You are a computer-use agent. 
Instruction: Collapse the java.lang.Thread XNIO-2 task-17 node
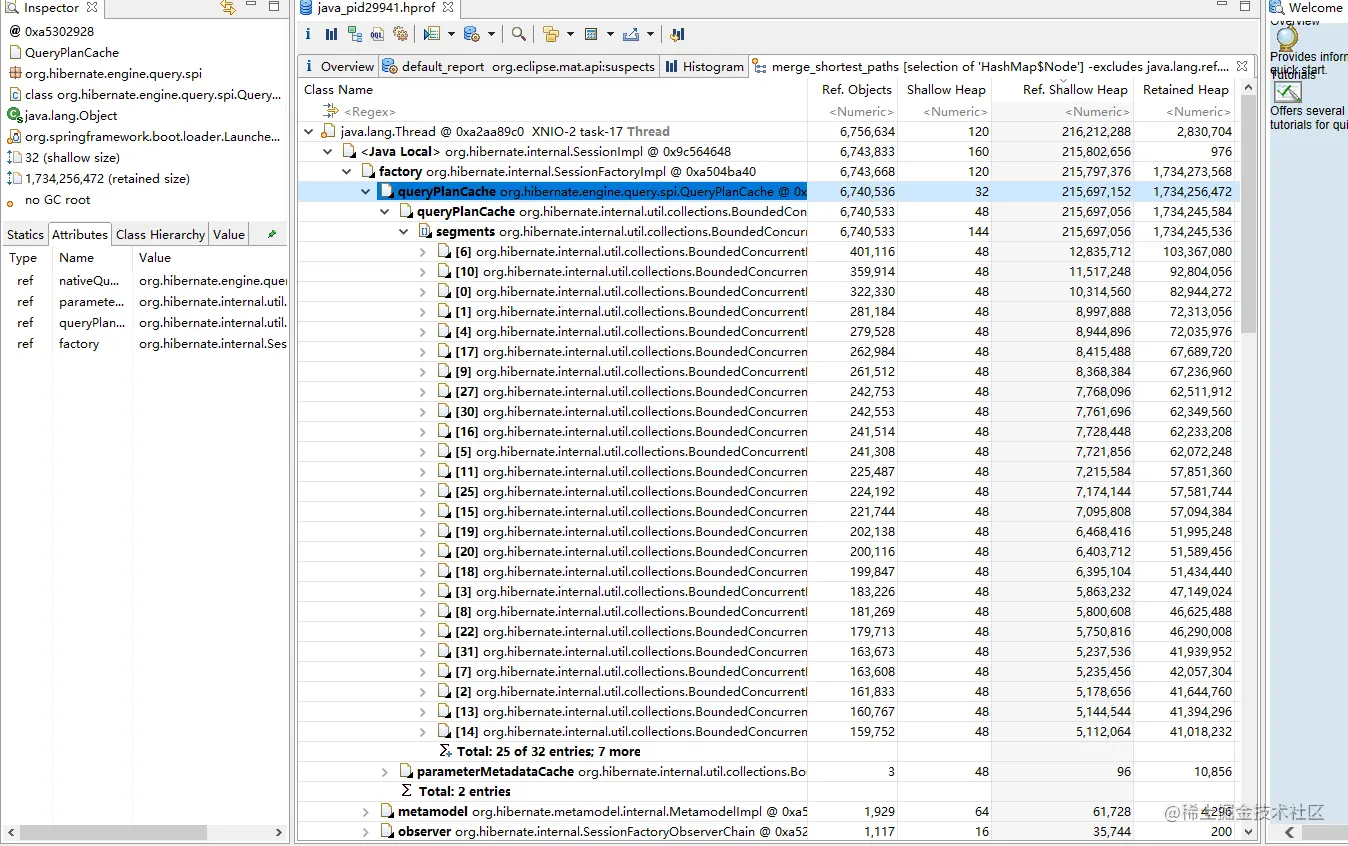click(309, 131)
